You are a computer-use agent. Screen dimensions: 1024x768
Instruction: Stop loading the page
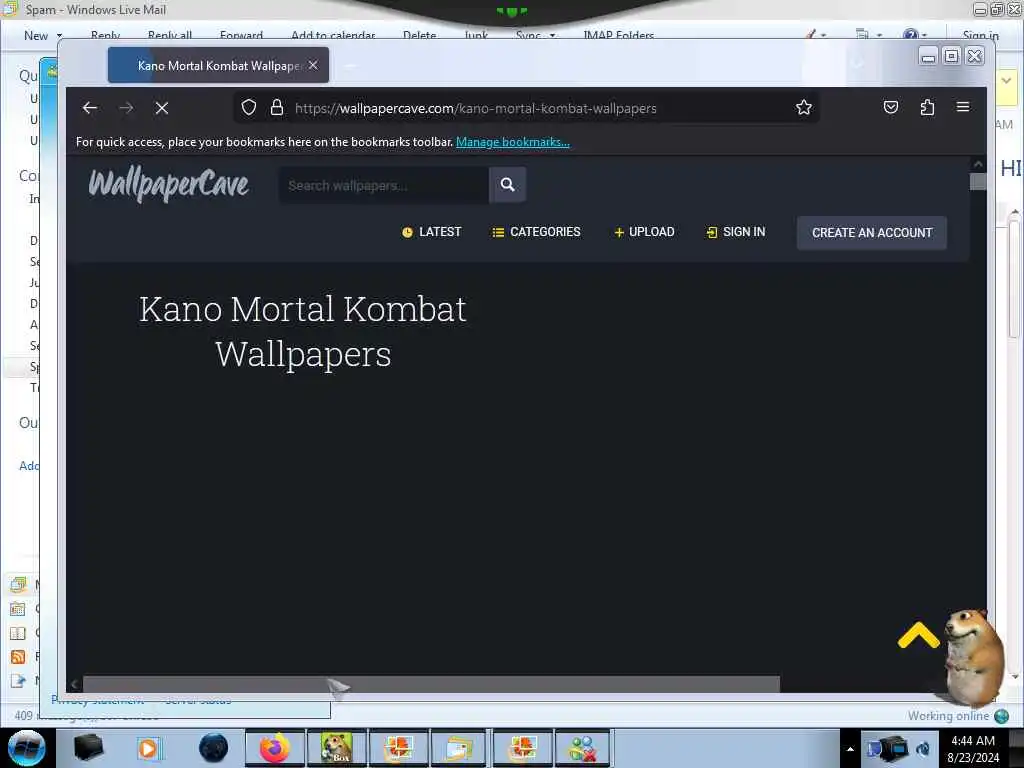162,108
